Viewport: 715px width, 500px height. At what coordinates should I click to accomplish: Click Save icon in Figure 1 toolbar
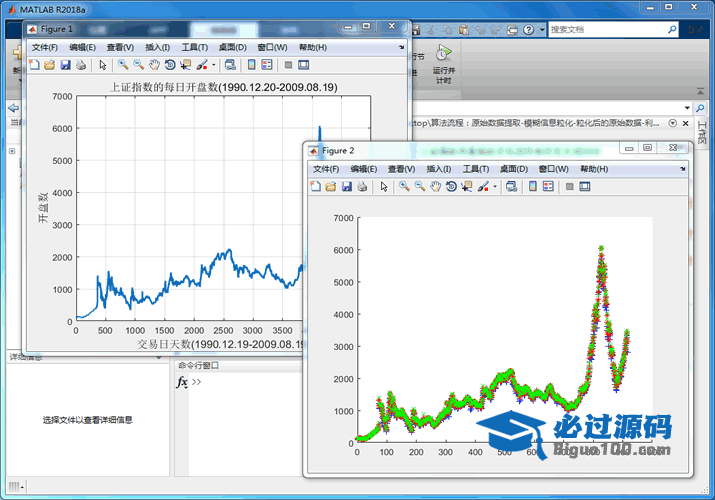point(65,65)
